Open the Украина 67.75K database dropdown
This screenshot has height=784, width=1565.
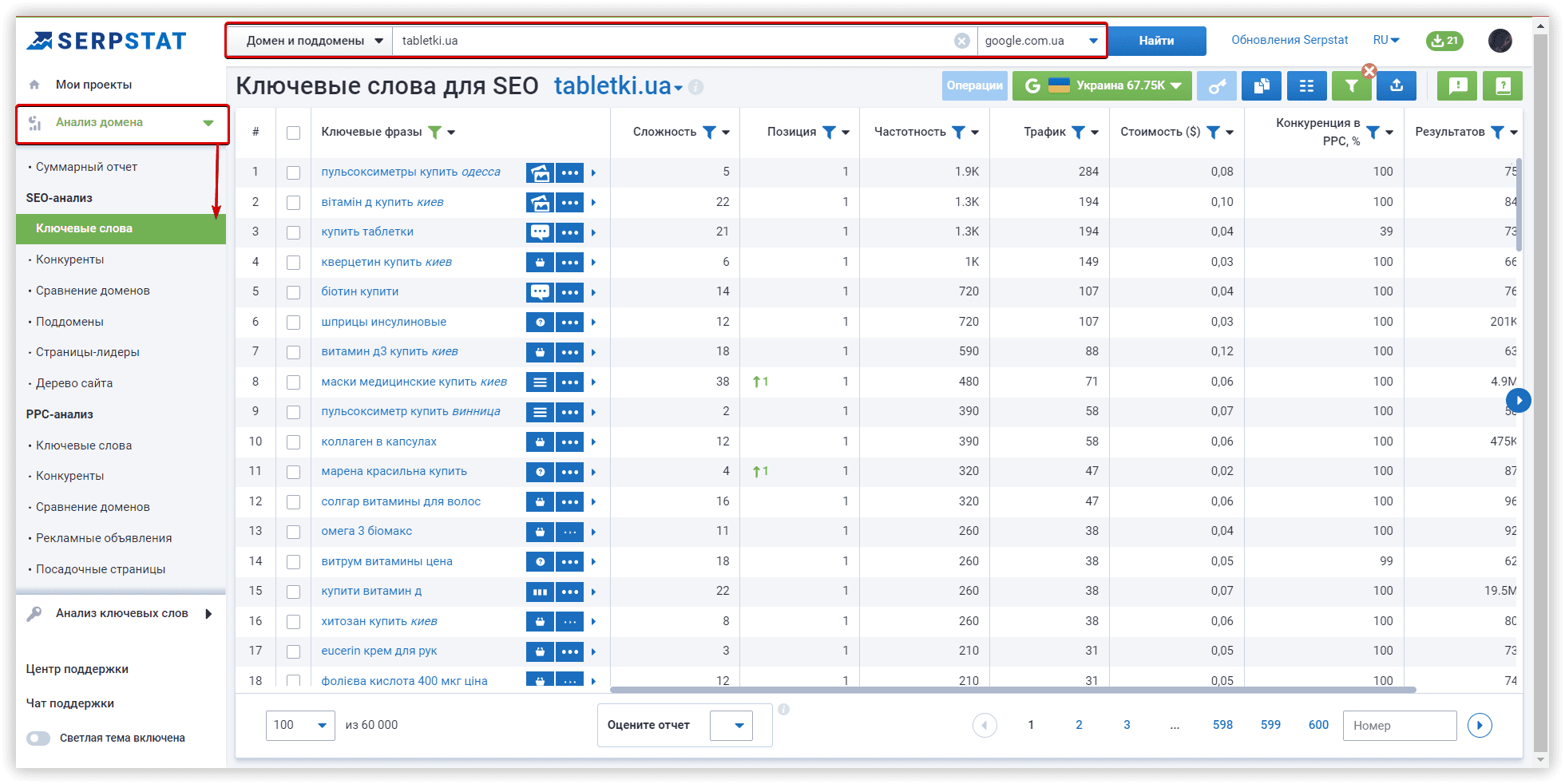tap(1102, 86)
